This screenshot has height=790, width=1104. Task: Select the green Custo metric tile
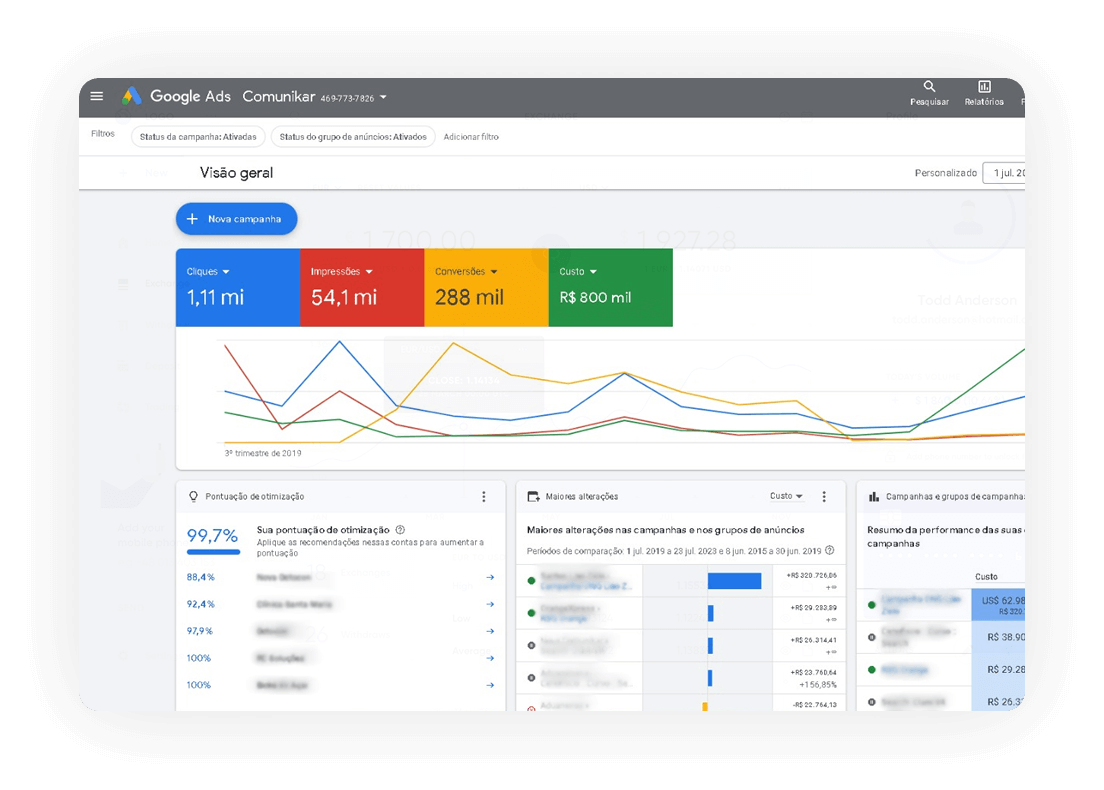click(610, 288)
